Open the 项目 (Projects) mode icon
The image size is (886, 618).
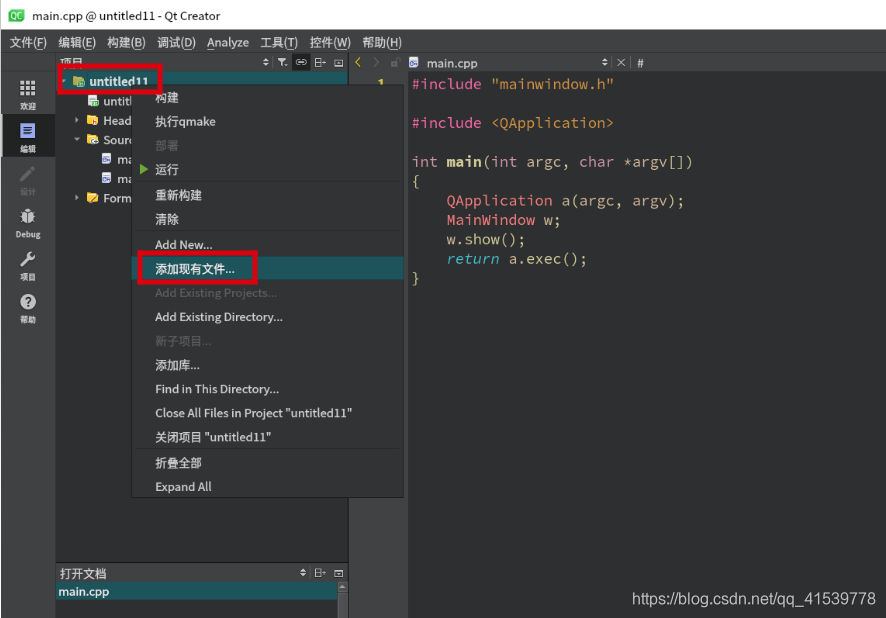(x=27, y=262)
